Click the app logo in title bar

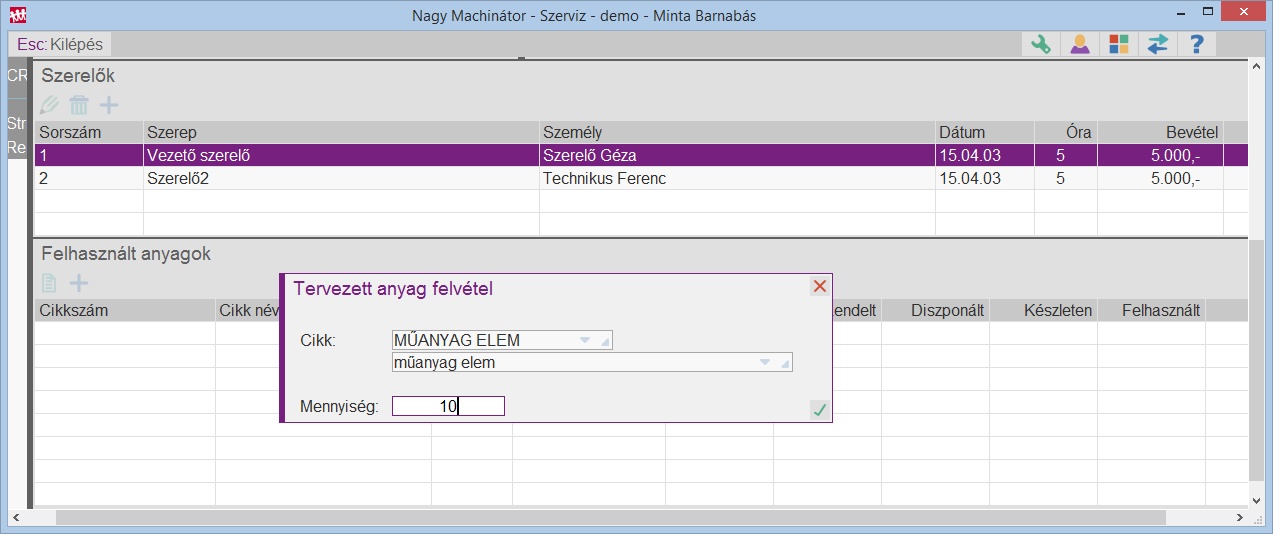click(x=17, y=14)
